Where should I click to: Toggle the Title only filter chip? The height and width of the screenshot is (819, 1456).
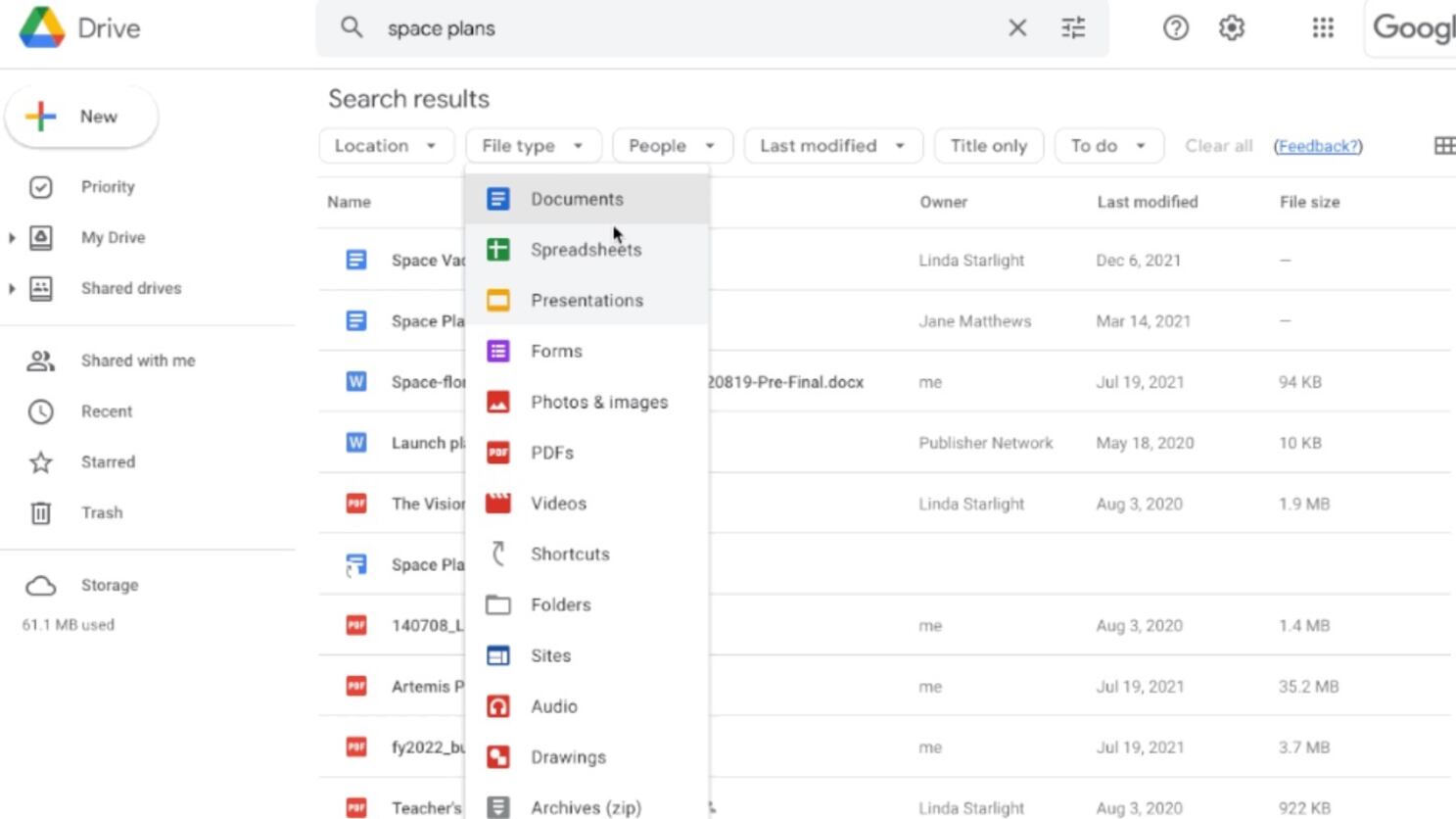click(988, 146)
